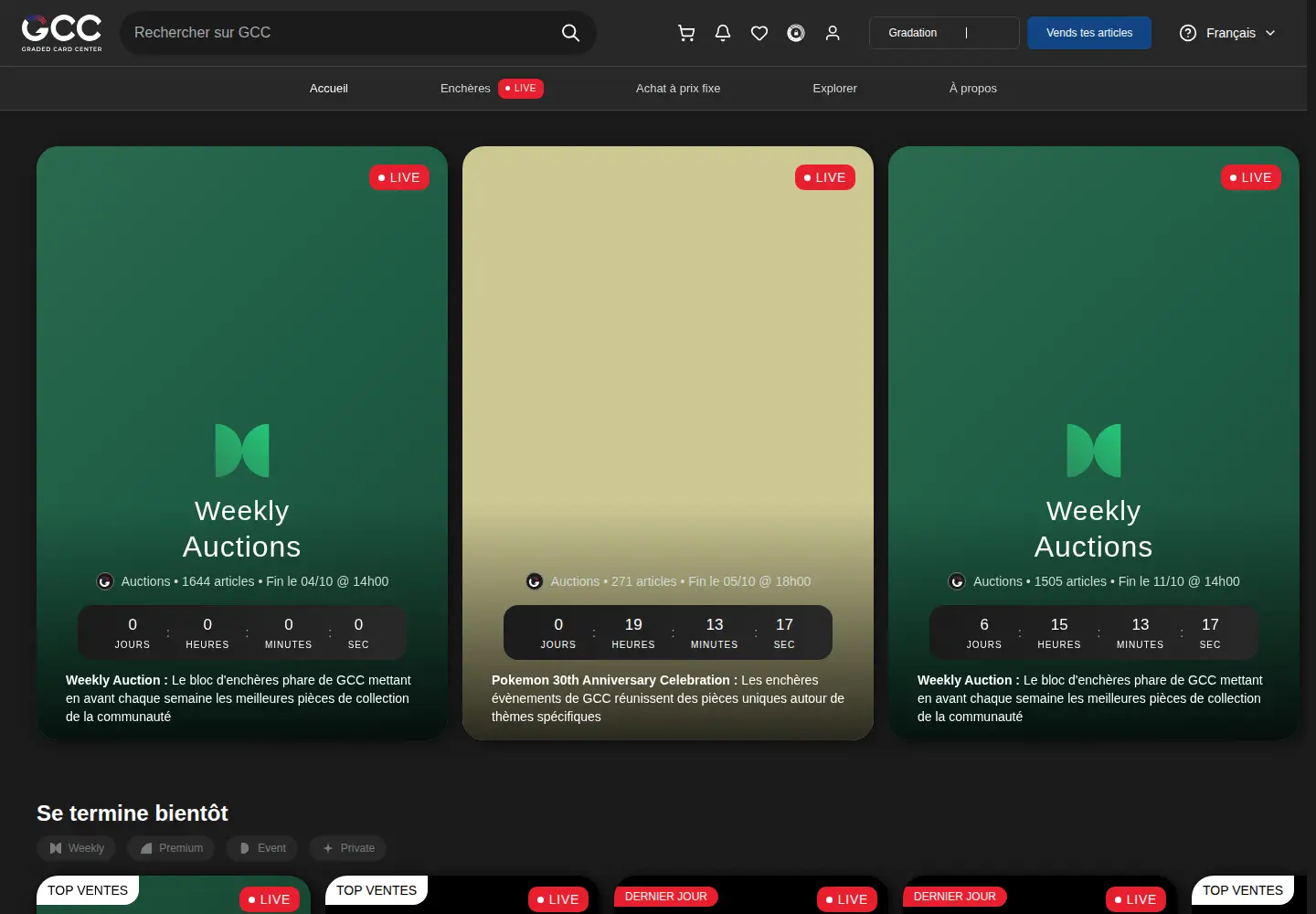Click the "Se termine bientôt" heading
Image resolution: width=1316 pixels, height=914 pixels.
133,813
